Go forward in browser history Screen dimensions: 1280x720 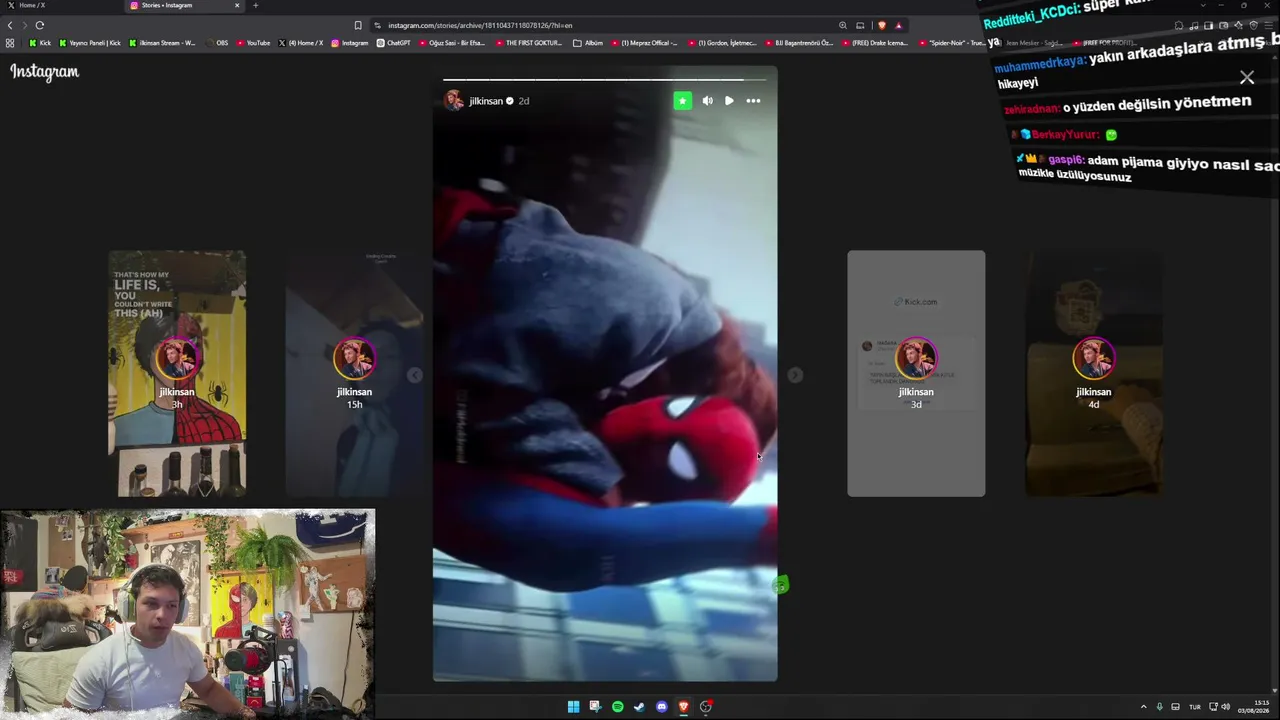click(x=24, y=25)
